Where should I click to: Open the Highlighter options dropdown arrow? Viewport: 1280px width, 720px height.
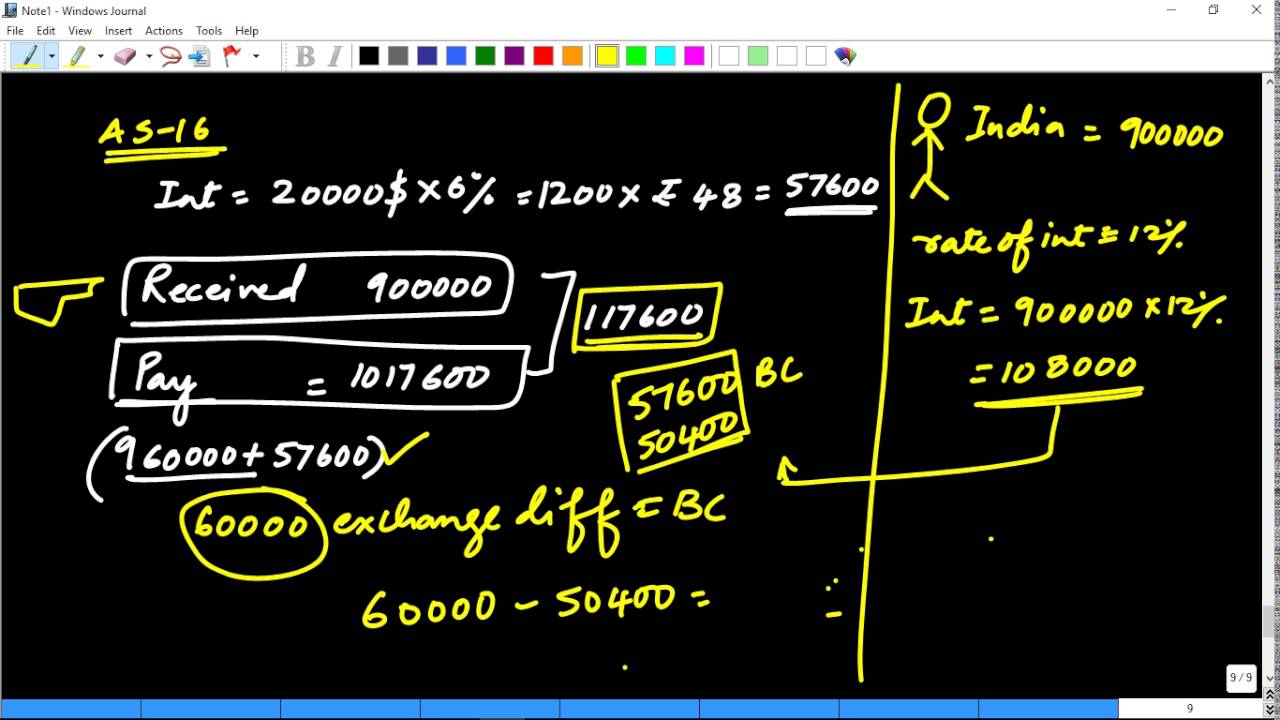[100, 56]
